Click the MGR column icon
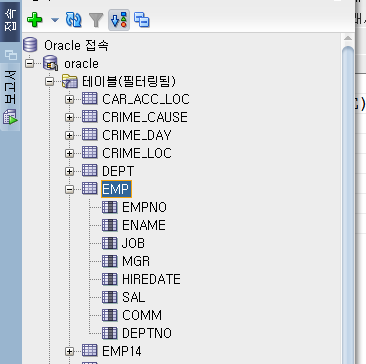Screen dimensions: 366x364 pos(109,261)
